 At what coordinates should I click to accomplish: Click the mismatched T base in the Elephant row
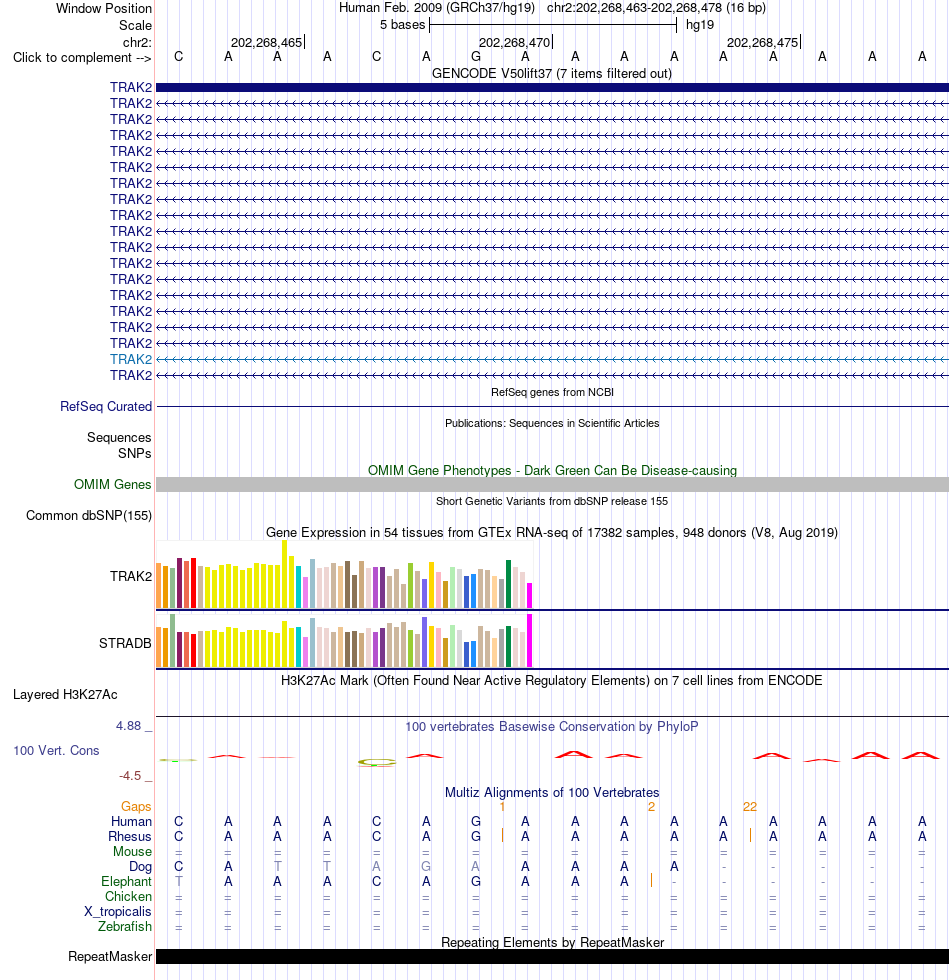pos(179,881)
